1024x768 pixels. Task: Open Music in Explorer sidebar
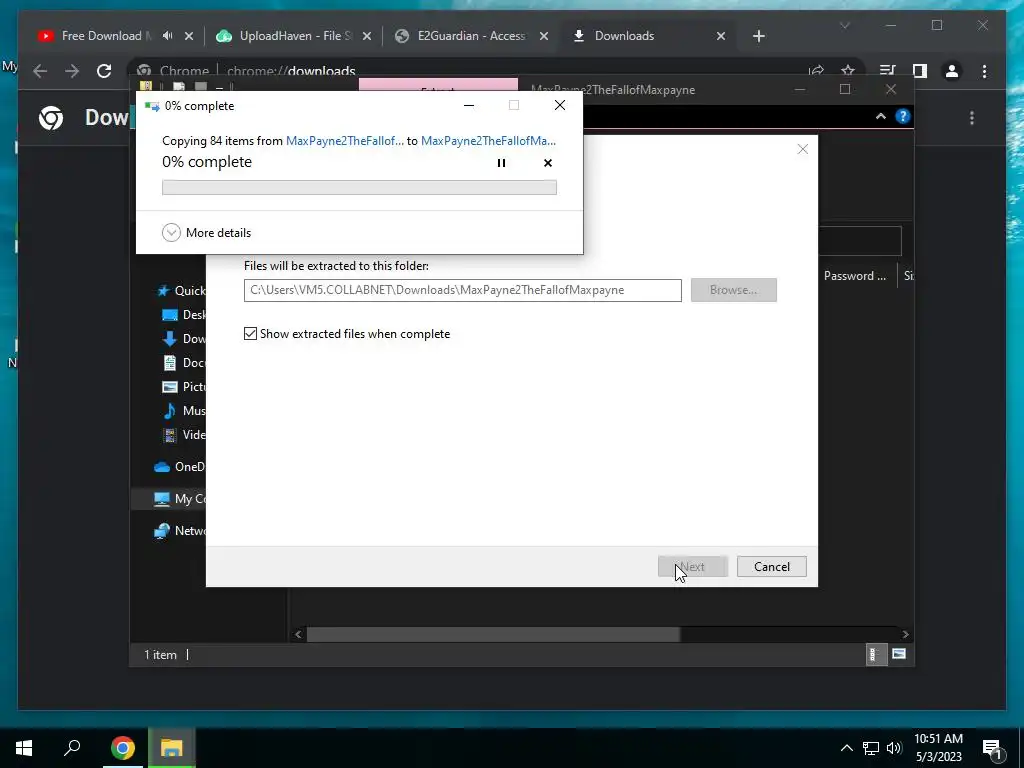click(184, 411)
